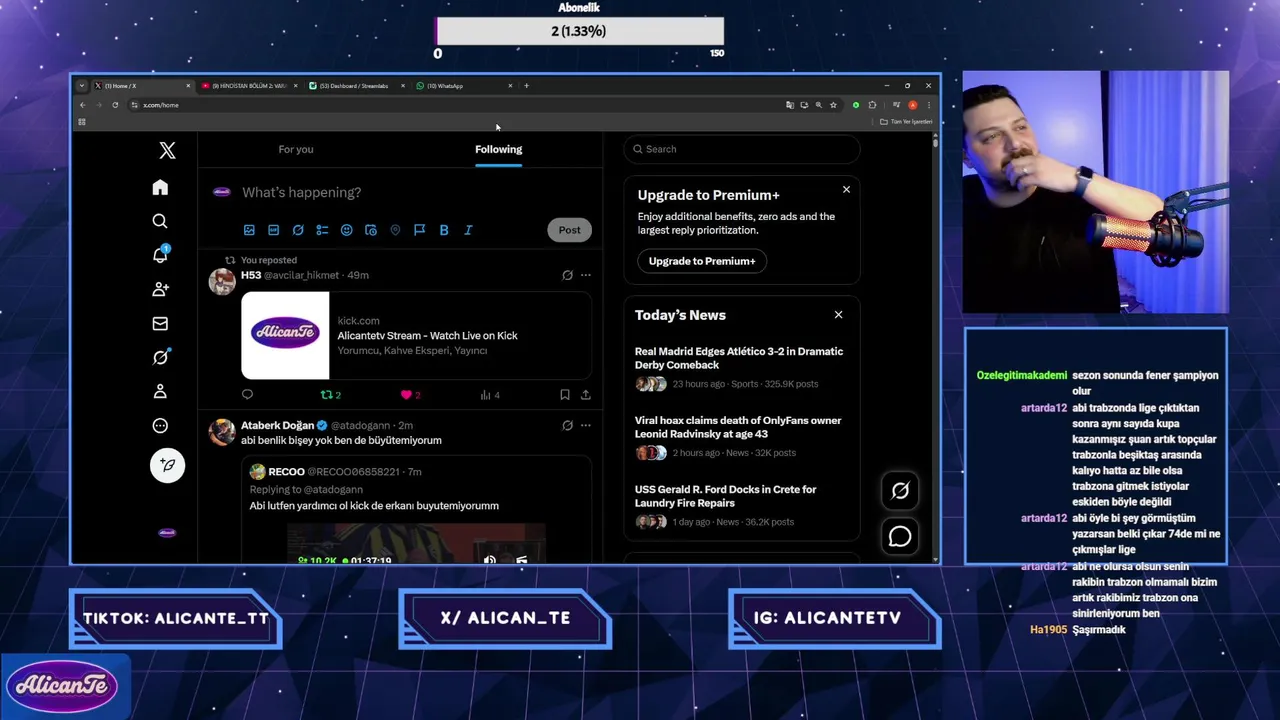Toggle italic formatting in composer

[468, 230]
